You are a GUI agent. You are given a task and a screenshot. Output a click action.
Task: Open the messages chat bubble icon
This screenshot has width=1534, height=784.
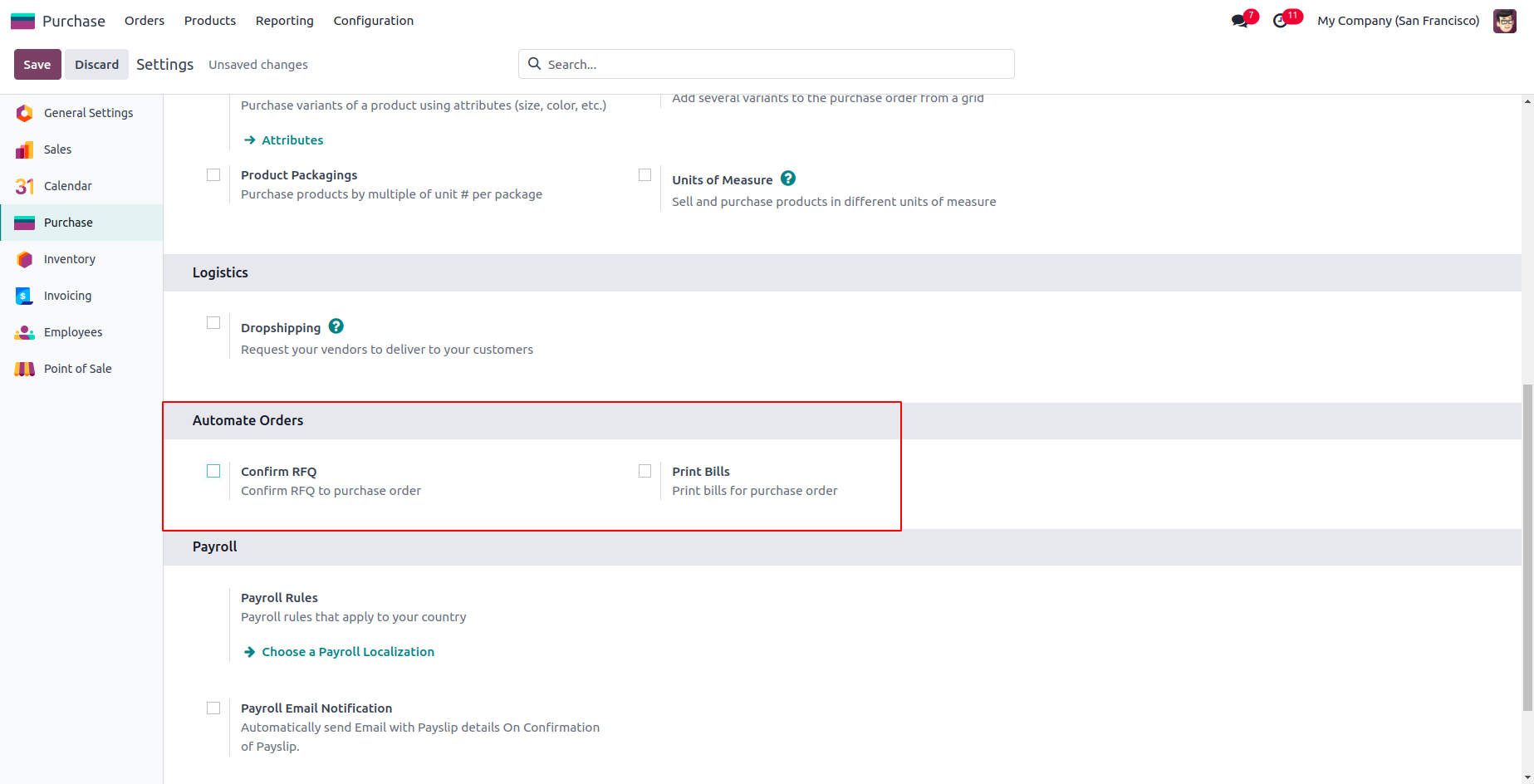point(1240,21)
